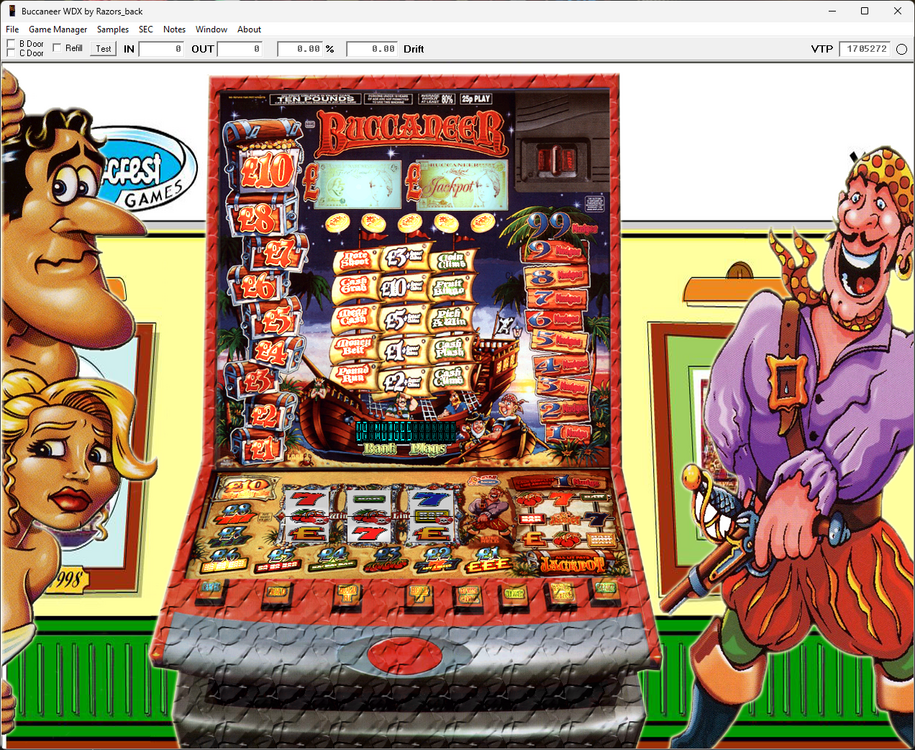Viewport: 915px width, 750px height.
Task: Check the Refill checkbox in the toolbar
Action: [x=58, y=47]
